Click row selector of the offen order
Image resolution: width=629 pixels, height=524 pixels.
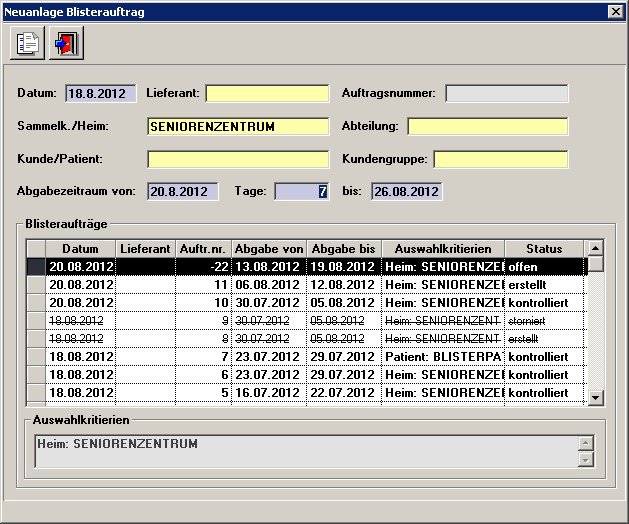(x=36, y=266)
